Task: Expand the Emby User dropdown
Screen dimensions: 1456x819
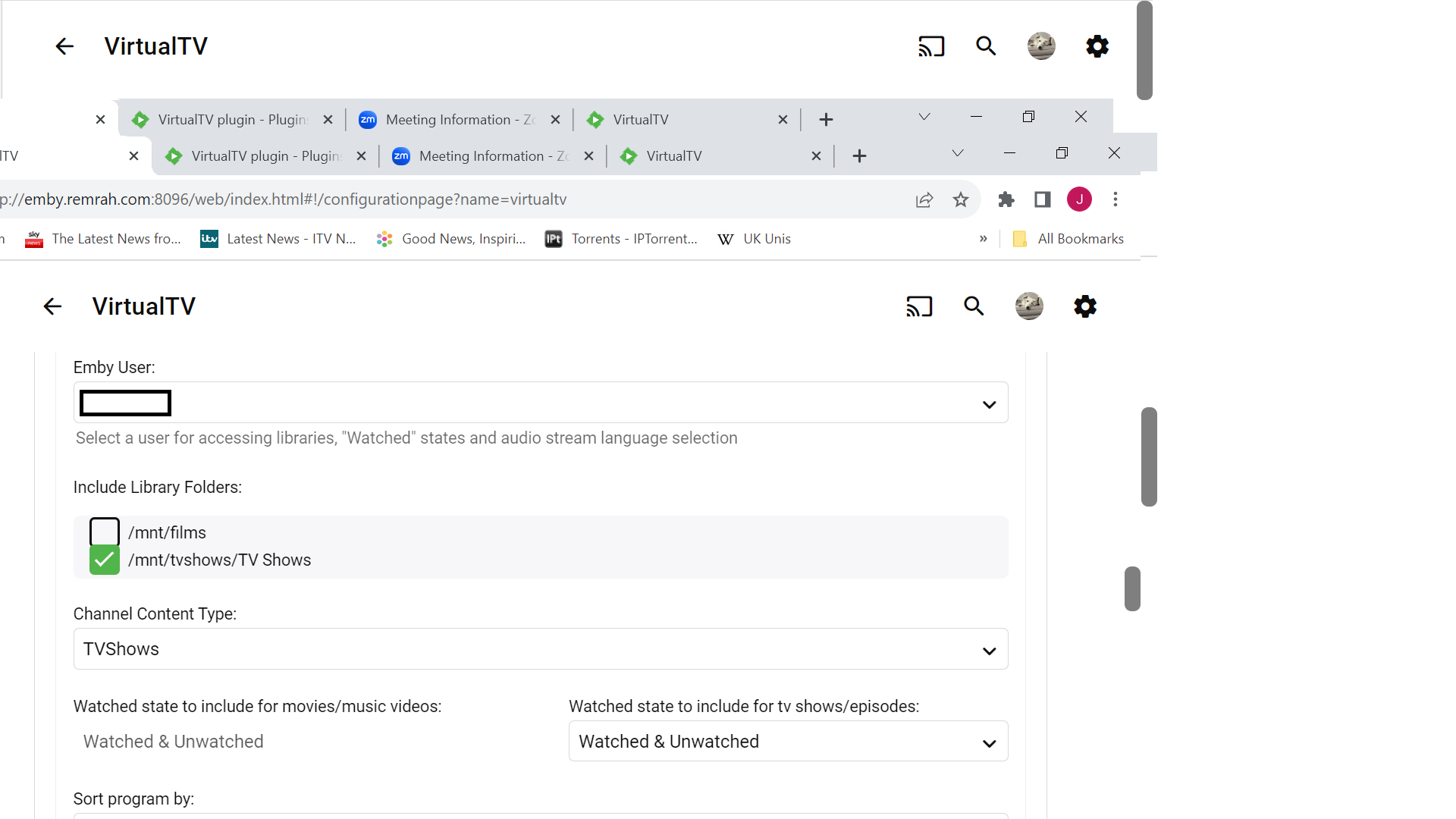Action: (540, 403)
